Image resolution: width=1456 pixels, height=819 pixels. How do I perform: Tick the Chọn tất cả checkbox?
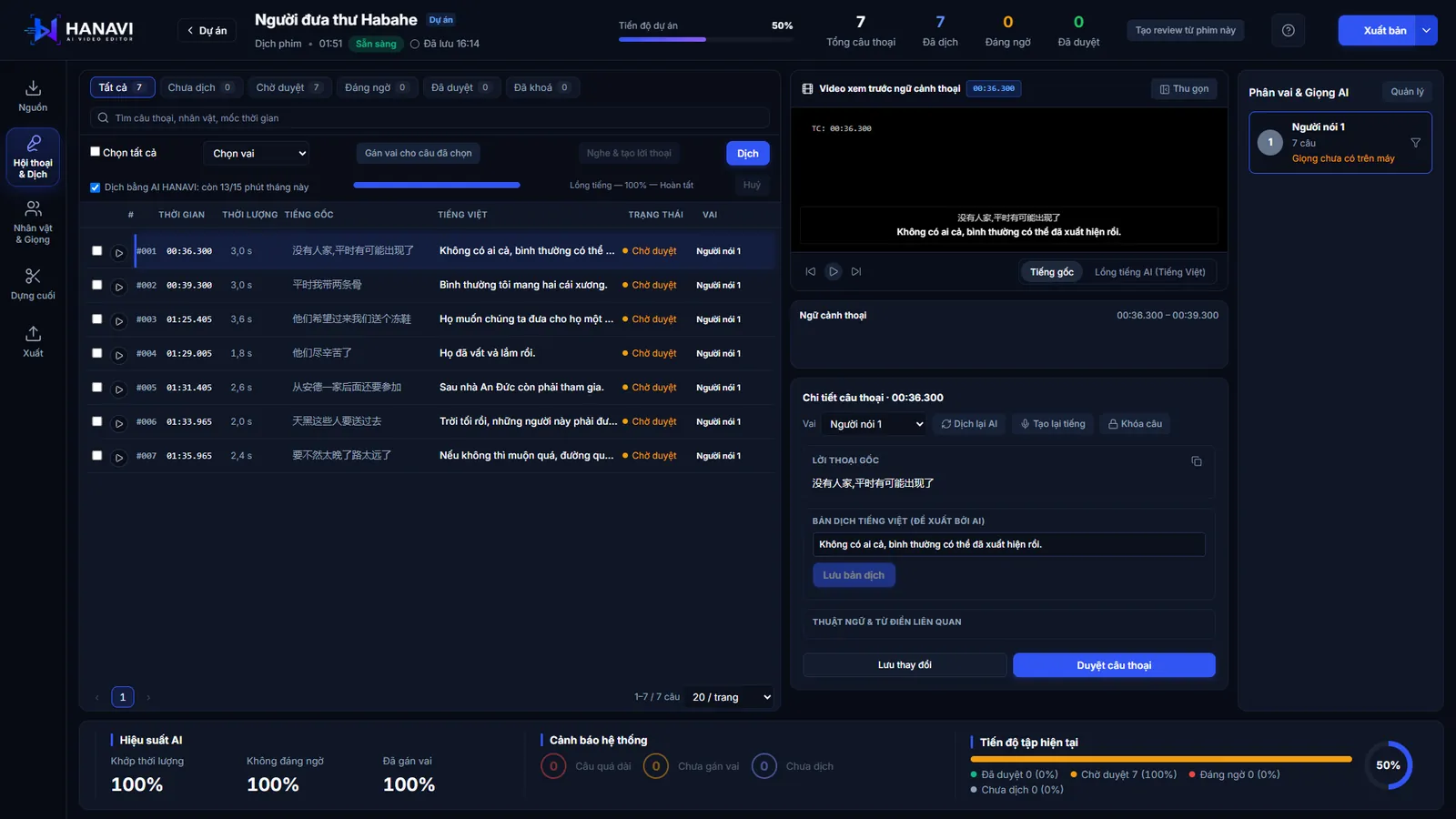95,152
